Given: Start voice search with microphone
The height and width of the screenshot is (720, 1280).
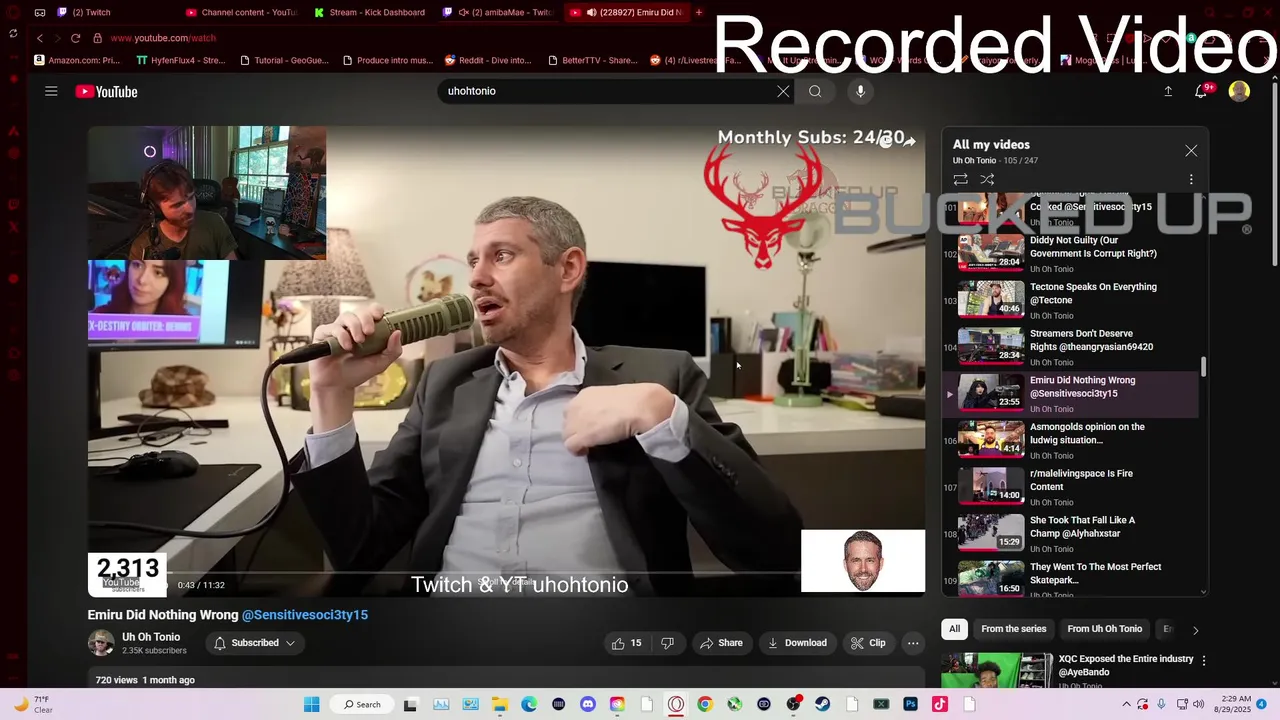Looking at the screenshot, I should pos(860,91).
